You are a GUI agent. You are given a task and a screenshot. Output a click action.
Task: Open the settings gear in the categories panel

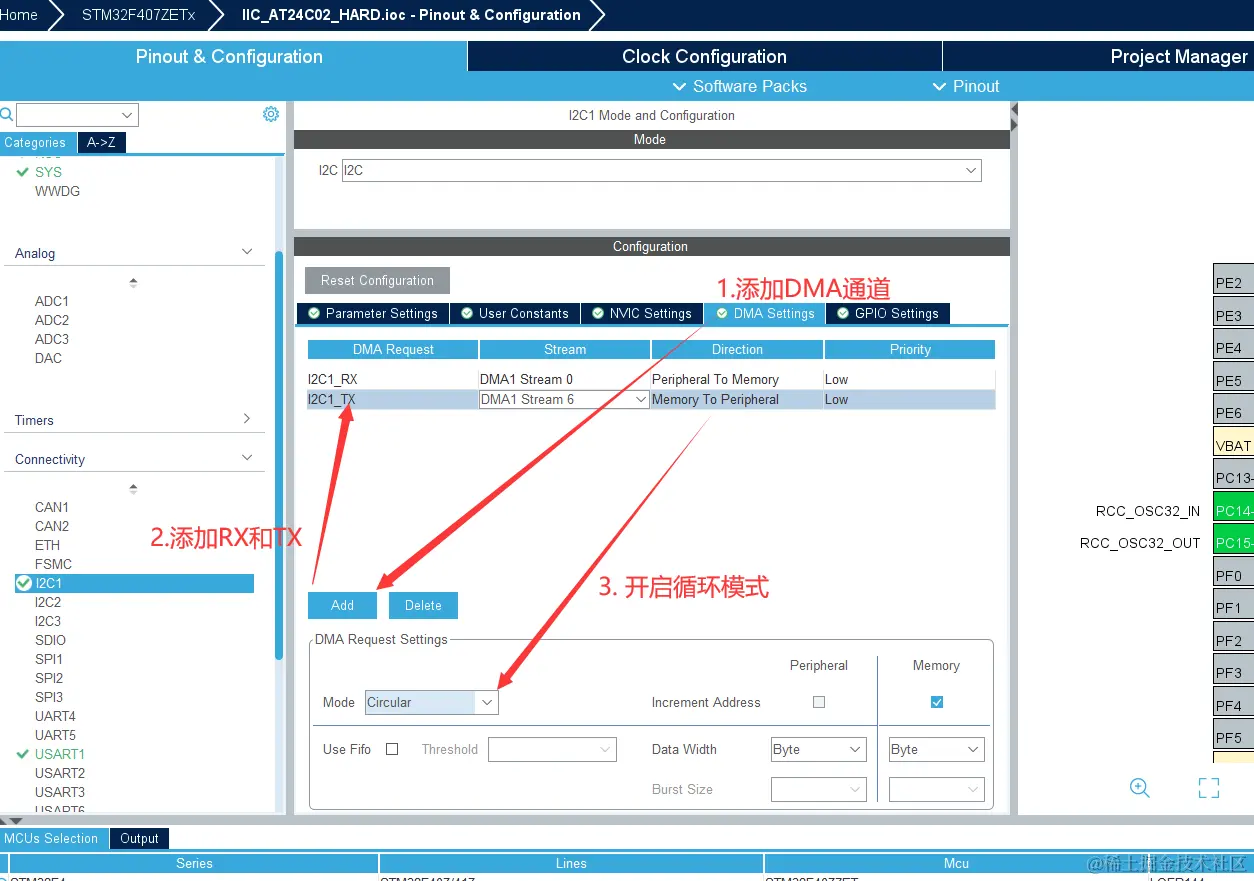[x=271, y=114]
